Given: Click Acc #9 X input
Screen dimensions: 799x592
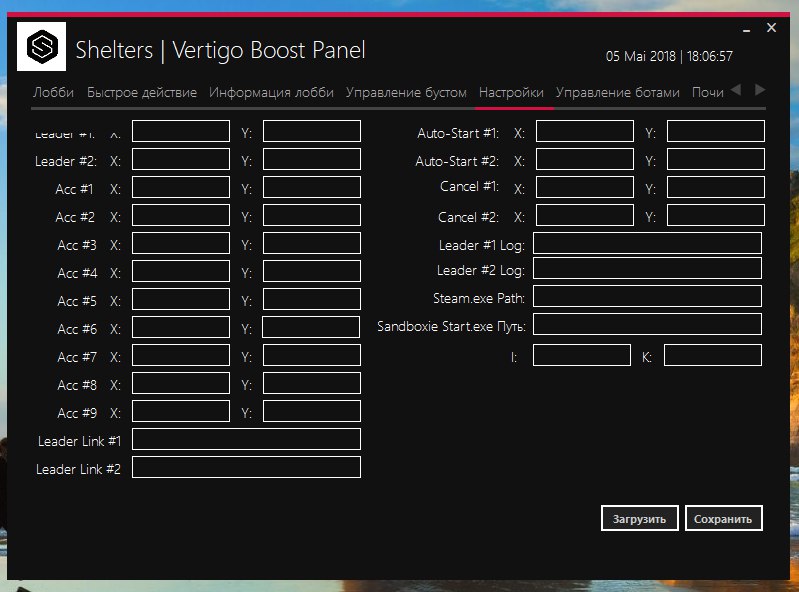Looking at the screenshot, I should (x=181, y=412).
